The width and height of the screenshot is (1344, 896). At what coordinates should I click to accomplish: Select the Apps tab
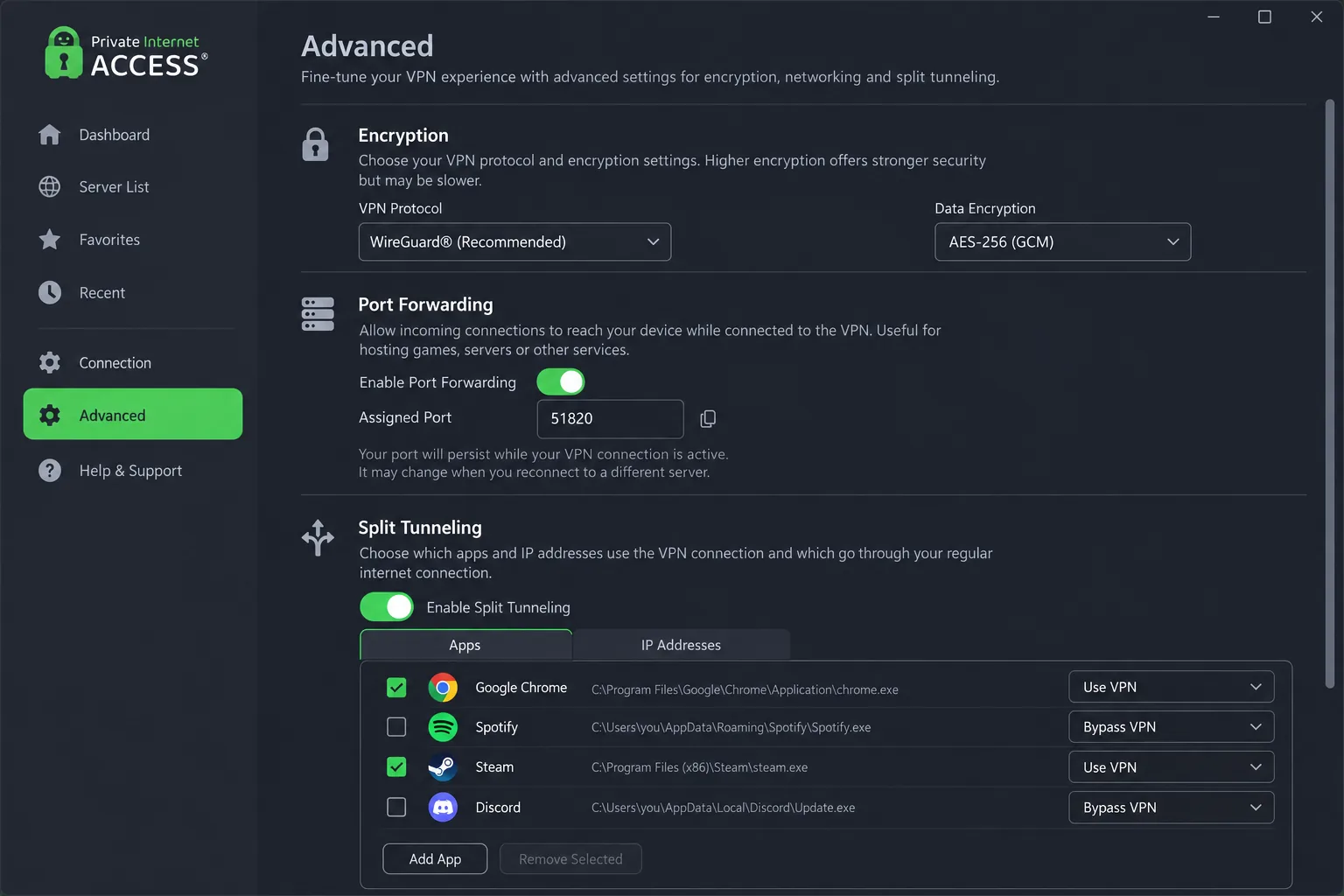coord(465,645)
